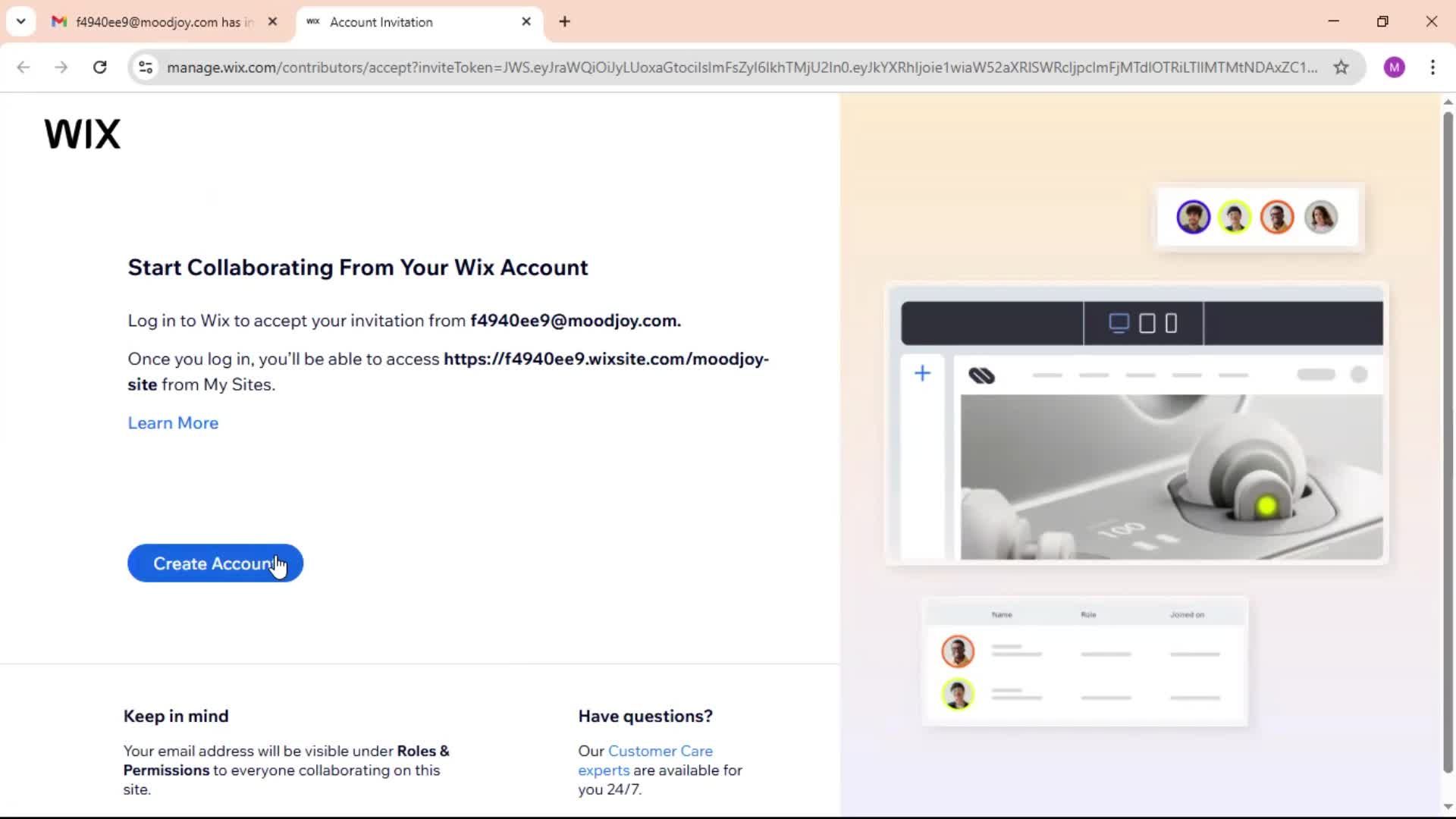Image resolution: width=1456 pixels, height=819 pixels.
Task: Minimize the browser window
Action: 1334,21
